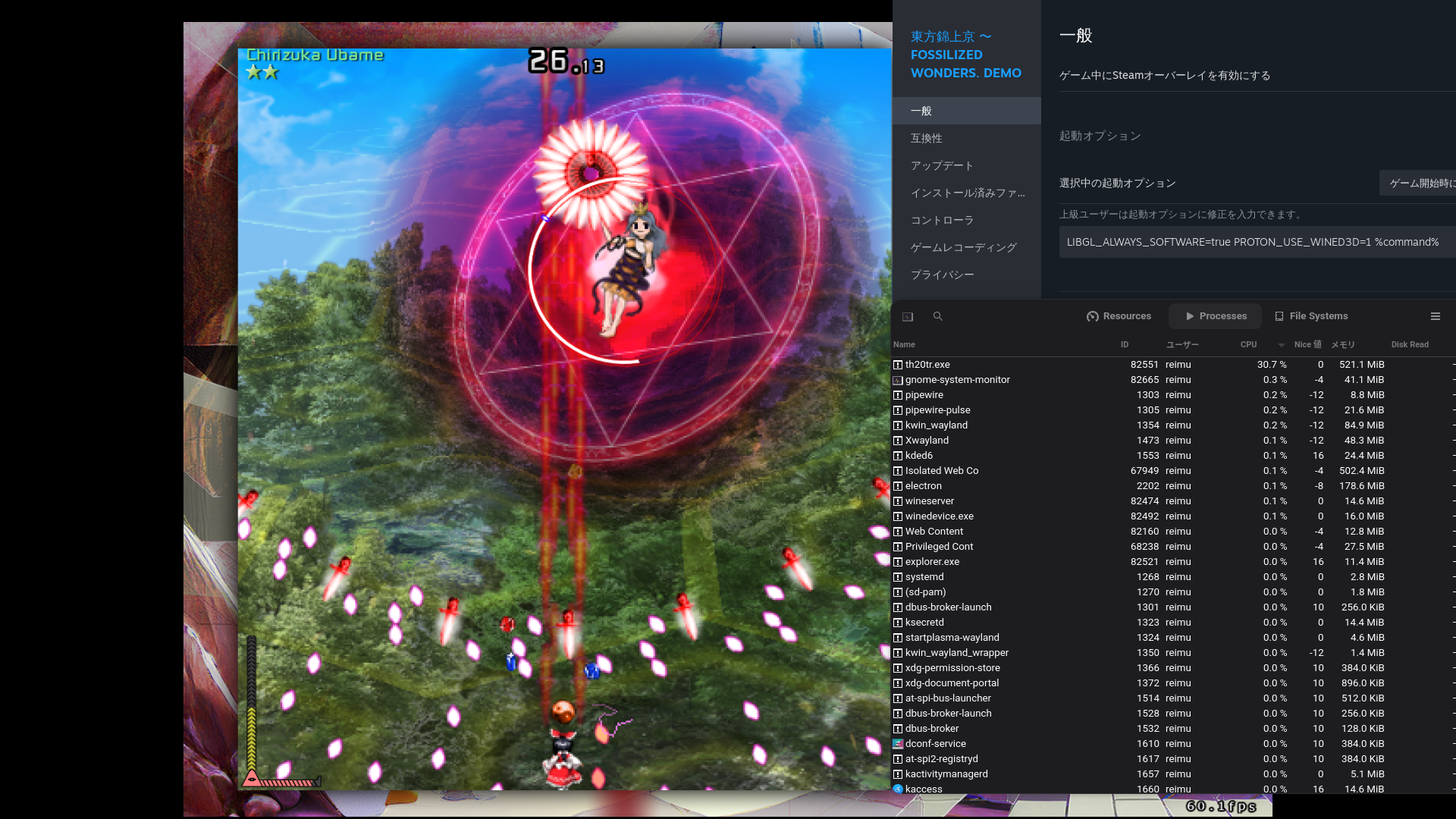Select the electron process row

1174,486
